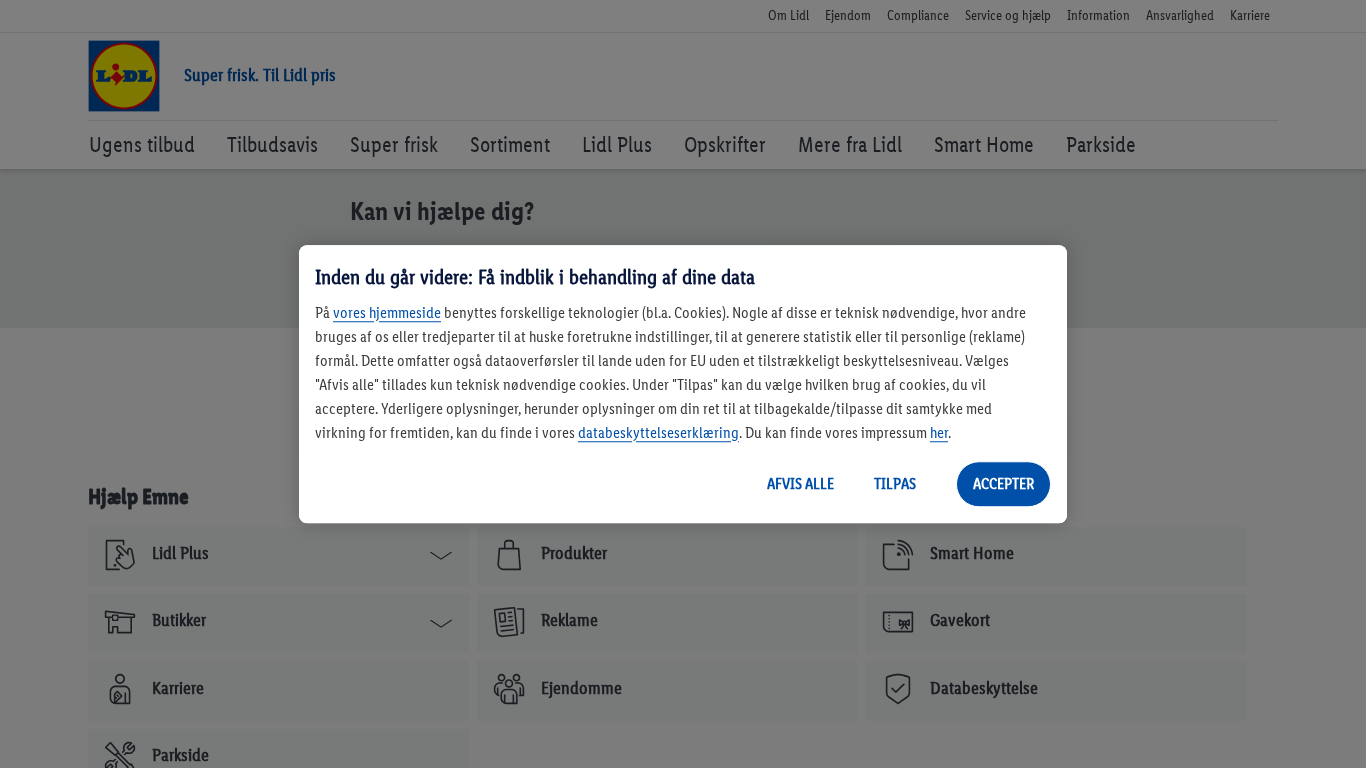Viewport: 1366px width, 768px height.
Task: Click the Databeskyttelse shield icon
Action: point(898,689)
